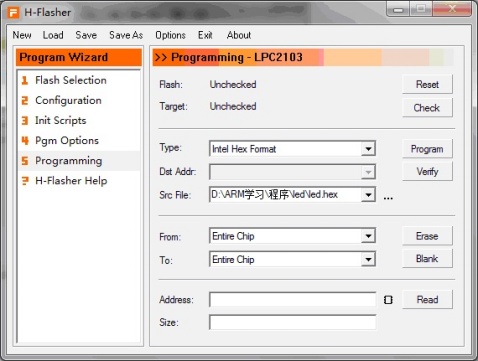This screenshot has height=361, width=478.
Task: Click the question mark icon beside H-Flasher Help
Action: click(25, 181)
